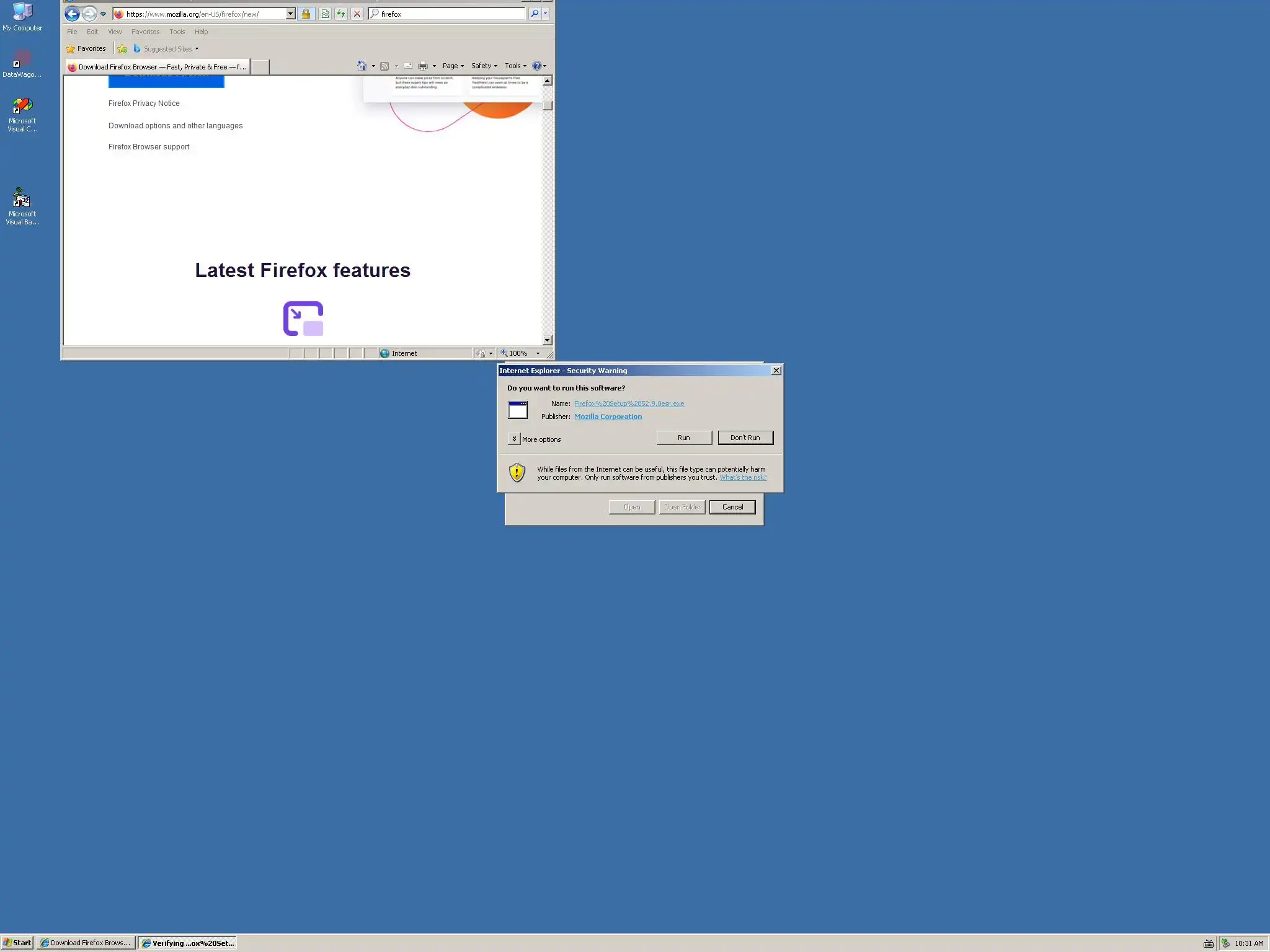
Task: Click the Refresh page icon
Action: [x=341, y=14]
